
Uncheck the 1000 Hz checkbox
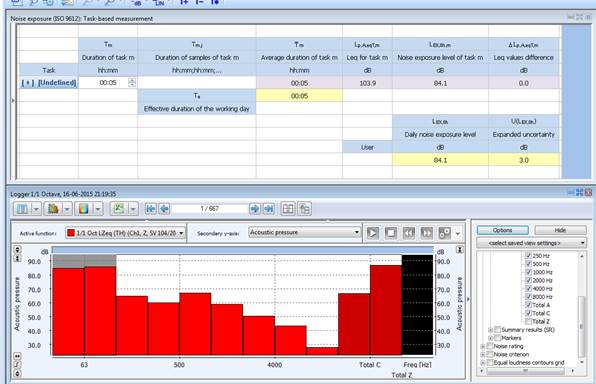tap(528, 272)
